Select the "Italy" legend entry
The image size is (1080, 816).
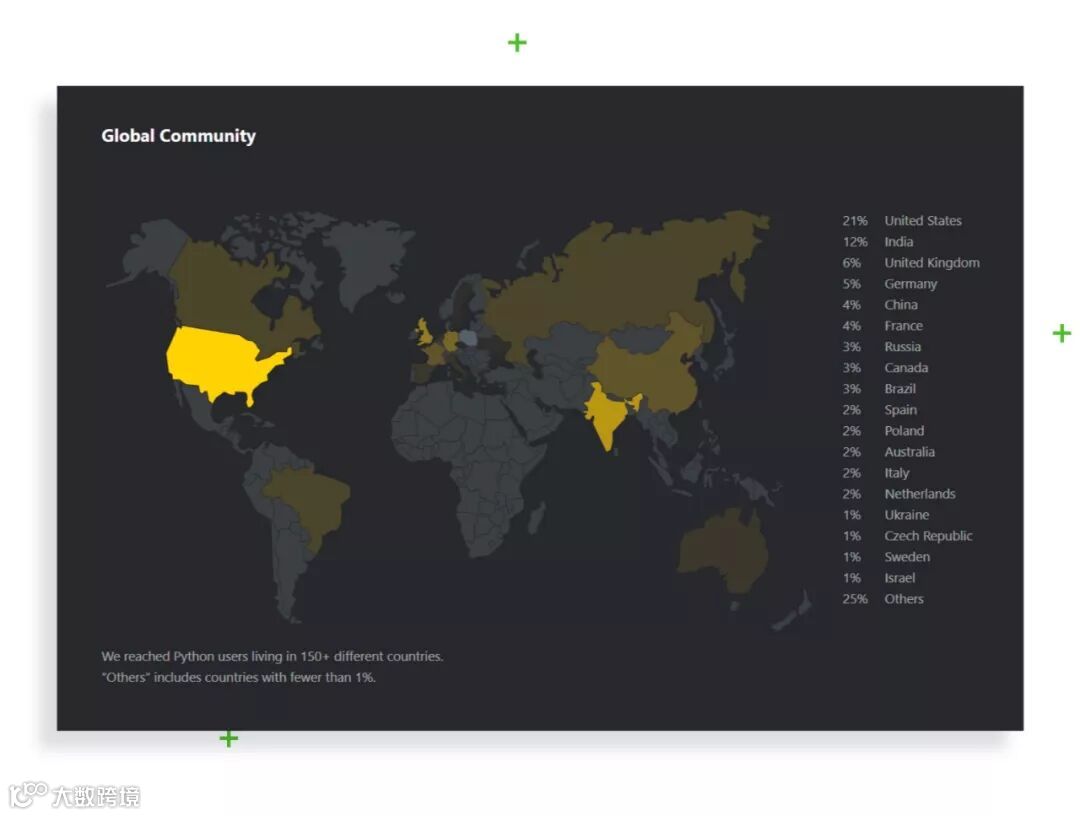tap(896, 473)
